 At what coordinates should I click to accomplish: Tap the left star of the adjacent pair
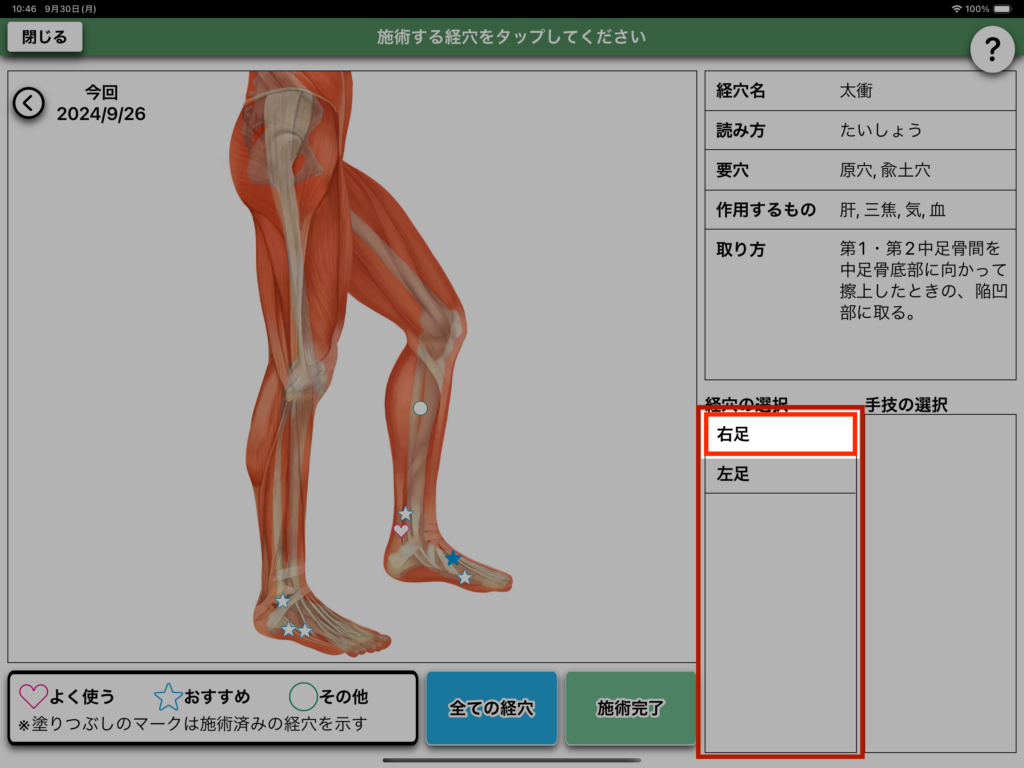[x=288, y=629]
